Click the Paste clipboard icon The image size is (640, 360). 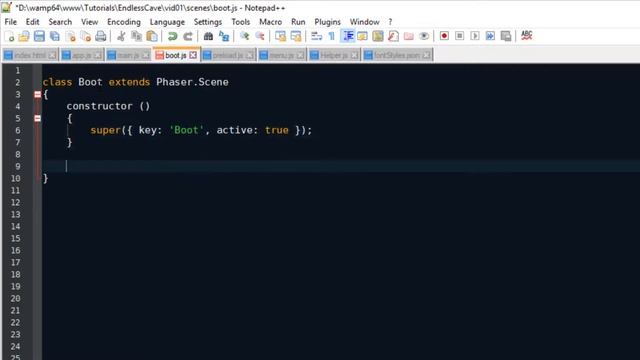coord(152,36)
